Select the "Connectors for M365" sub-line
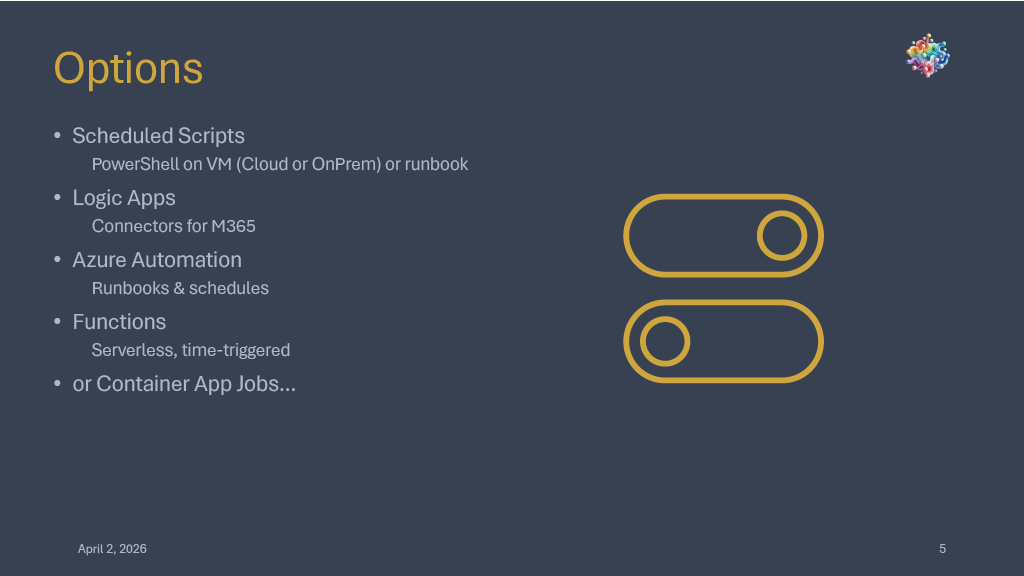Image resolution: width=1024 pixels, height=576 pixels. click(173, 226)
